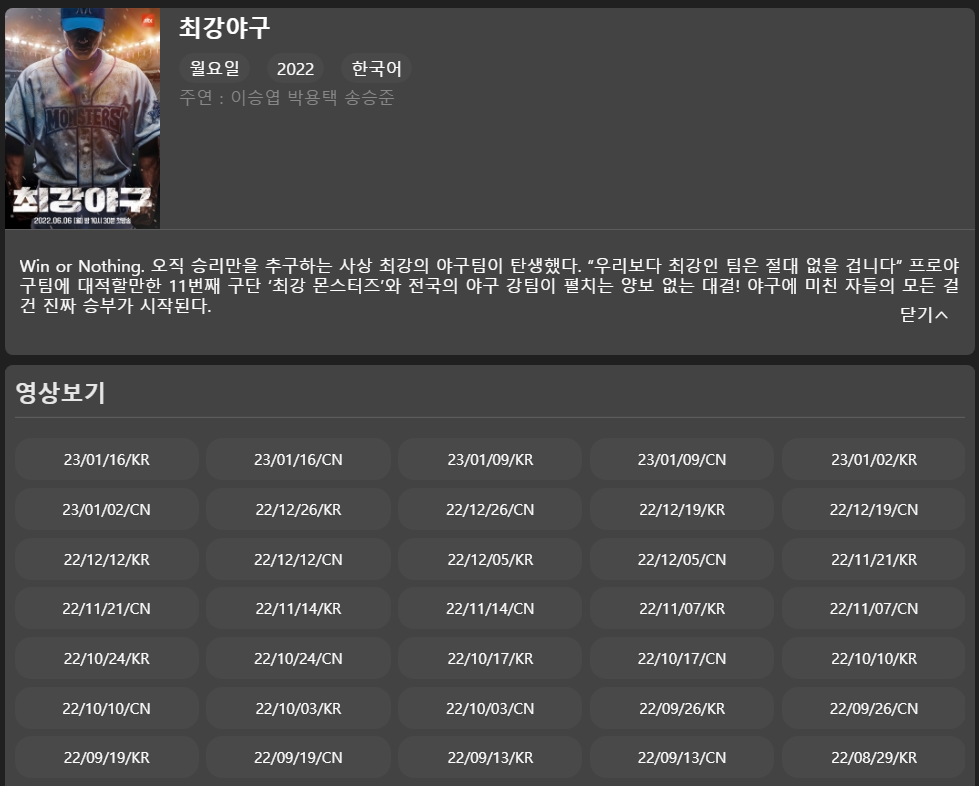The width and height of the screenshot is (979, 786).
Task: Start episode 22/09/19/CN
Action: pyautogui.click(x=298, y=757)
